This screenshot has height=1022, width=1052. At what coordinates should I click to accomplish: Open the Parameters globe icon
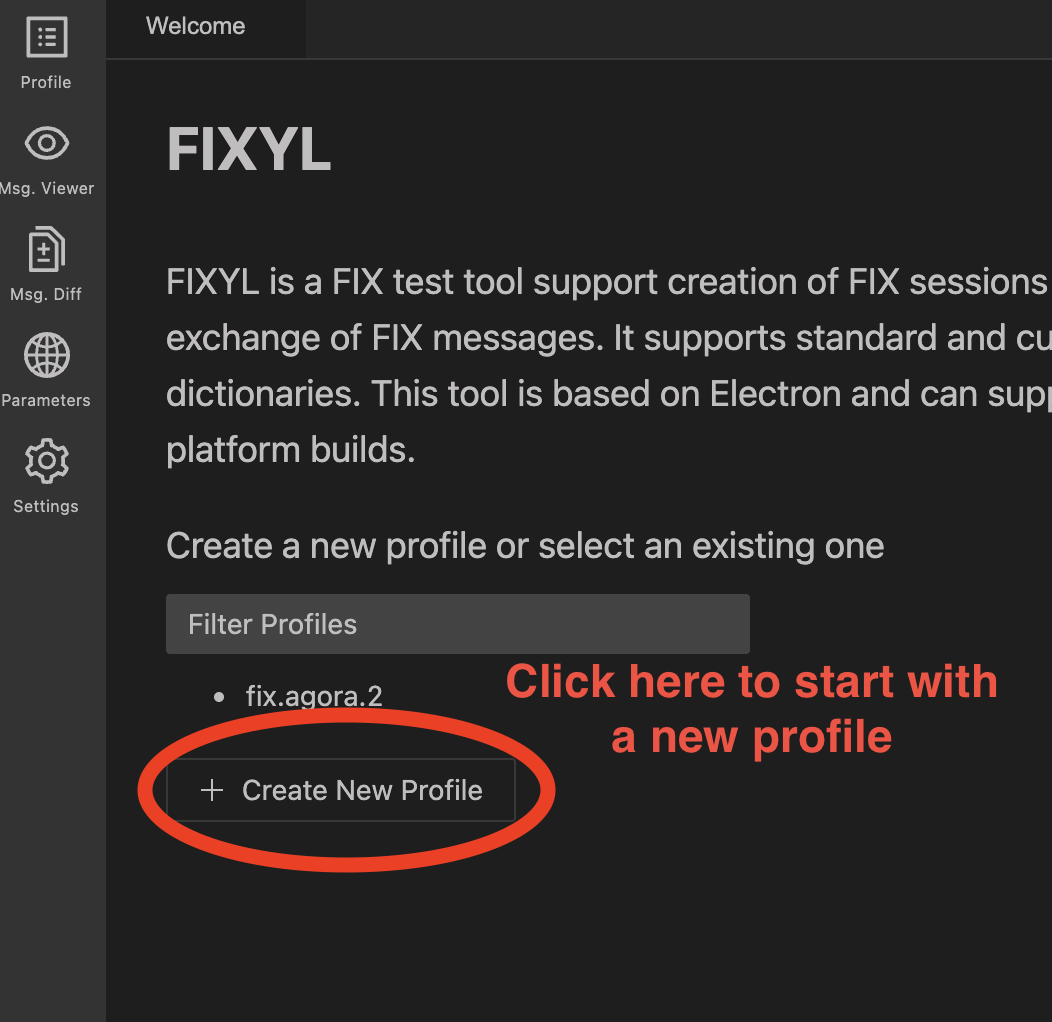click(46, 356)
